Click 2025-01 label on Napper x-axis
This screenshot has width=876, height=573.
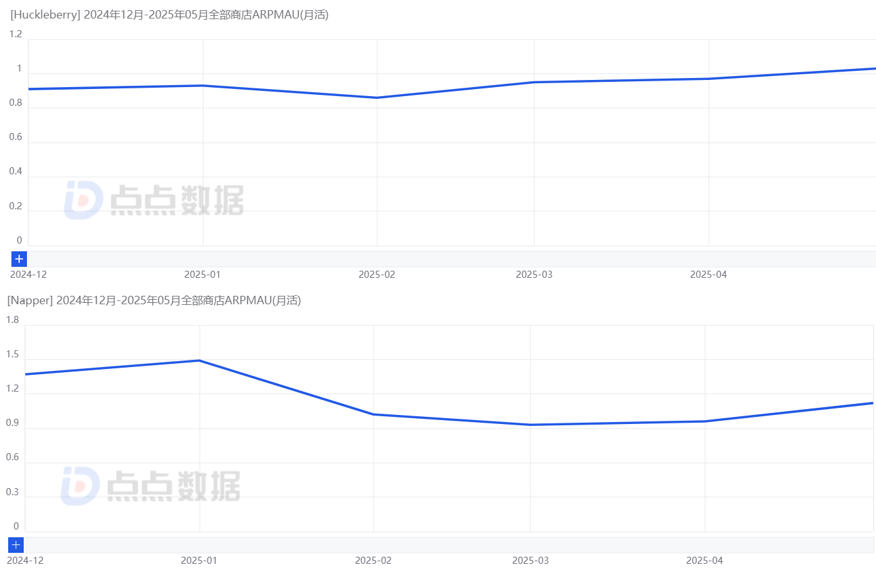click(x=199, y=561)
